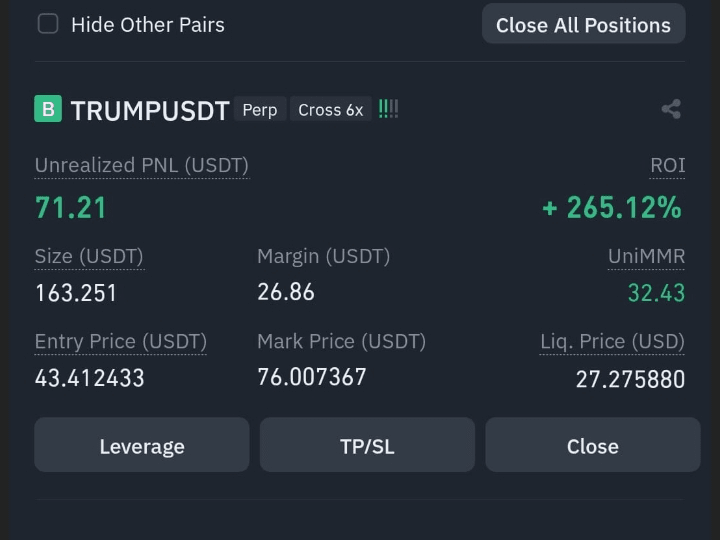Click the 32.43 UniMMR value
Viewport: 720px width, 540px height.
[x=656, y=293]
